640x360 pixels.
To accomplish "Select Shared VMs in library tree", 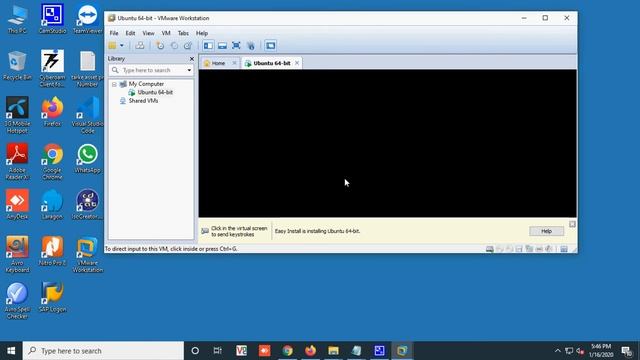I will click(x=143, y=101).
